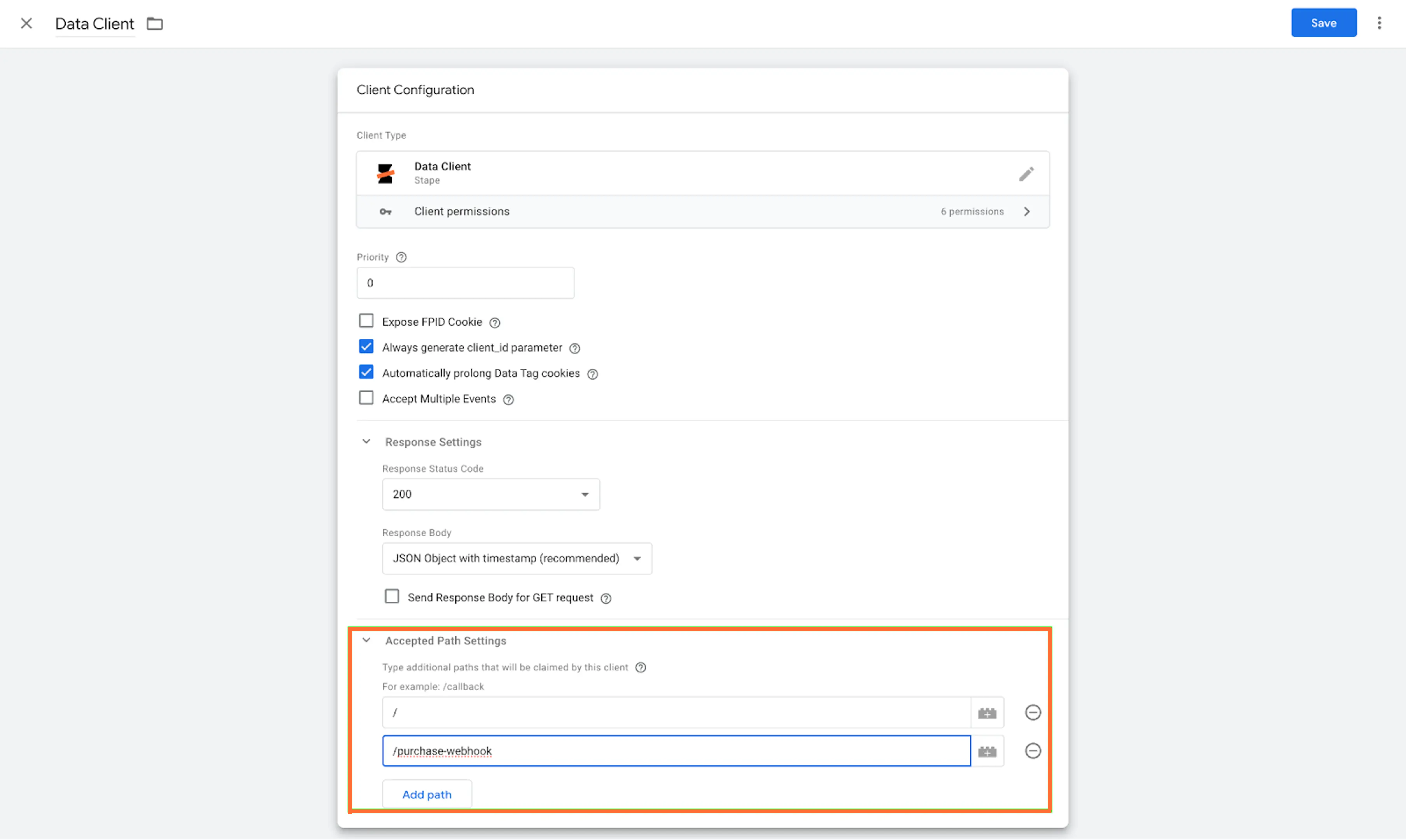Click the 'For example: /callback' hint text
The height and width of the screenshot is (840, 1406).
433,687
